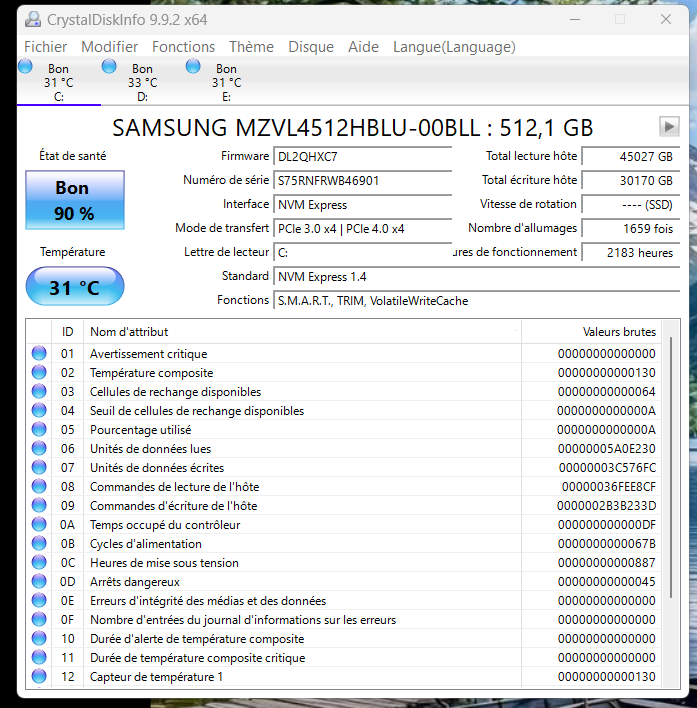697x708 pixels.
Task: Click Total lecture hôte value 45027 GB
Action: coord(631,157)
